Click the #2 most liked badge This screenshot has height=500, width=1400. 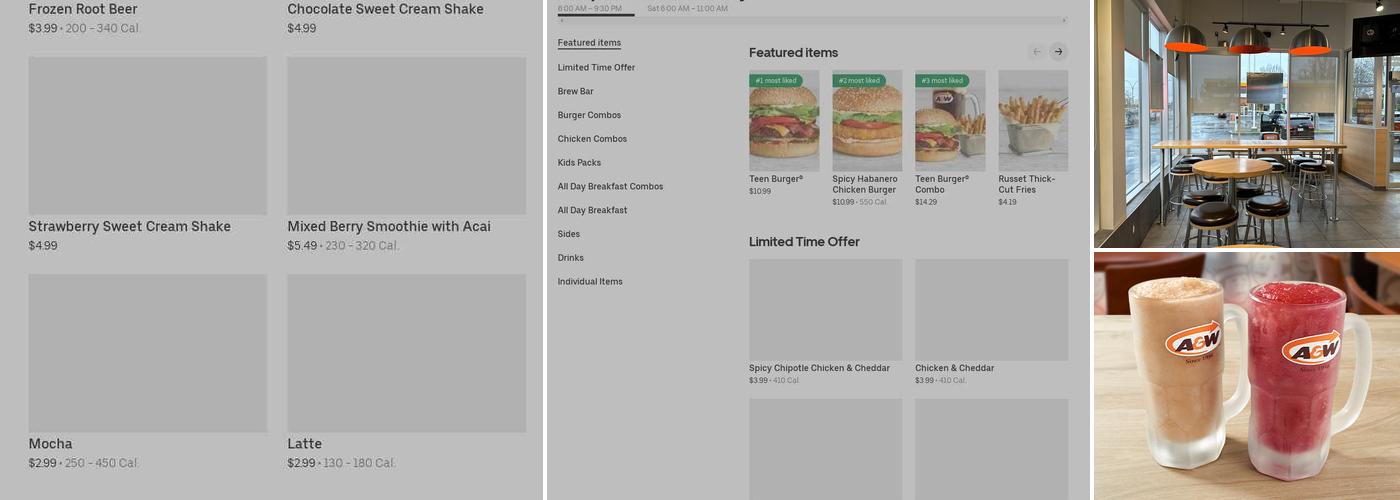pyautogui.click(x=859, y=80)
